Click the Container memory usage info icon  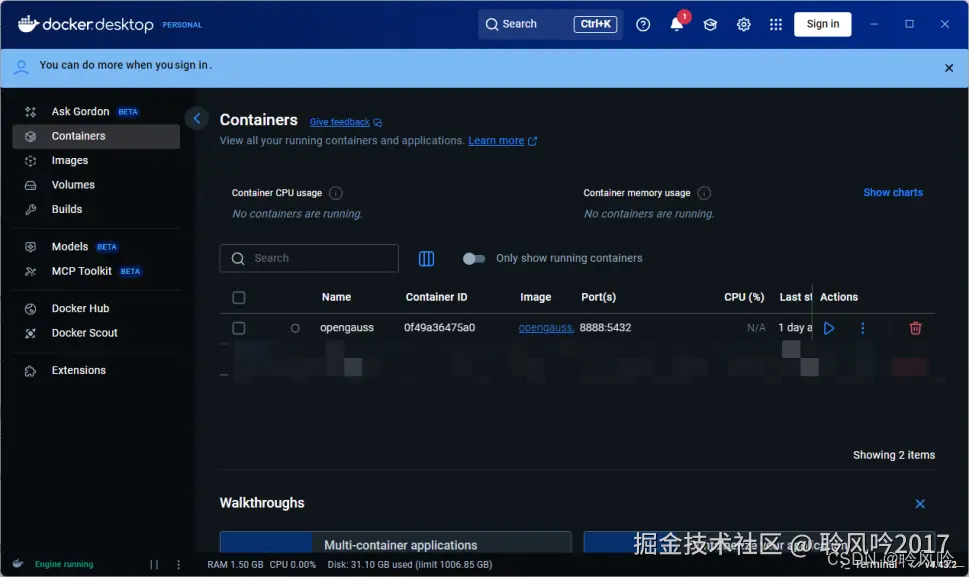pos(704,193)
